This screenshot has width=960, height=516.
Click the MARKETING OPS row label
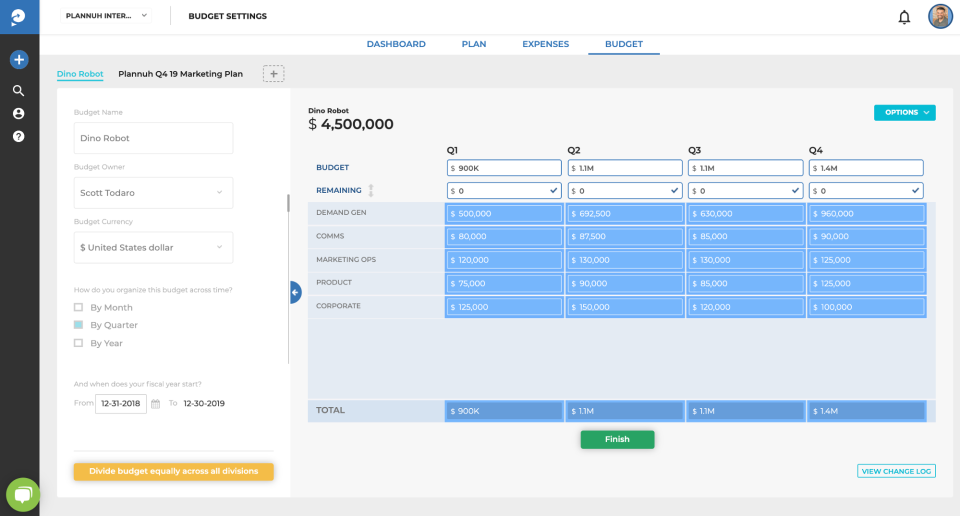(346, 260)
